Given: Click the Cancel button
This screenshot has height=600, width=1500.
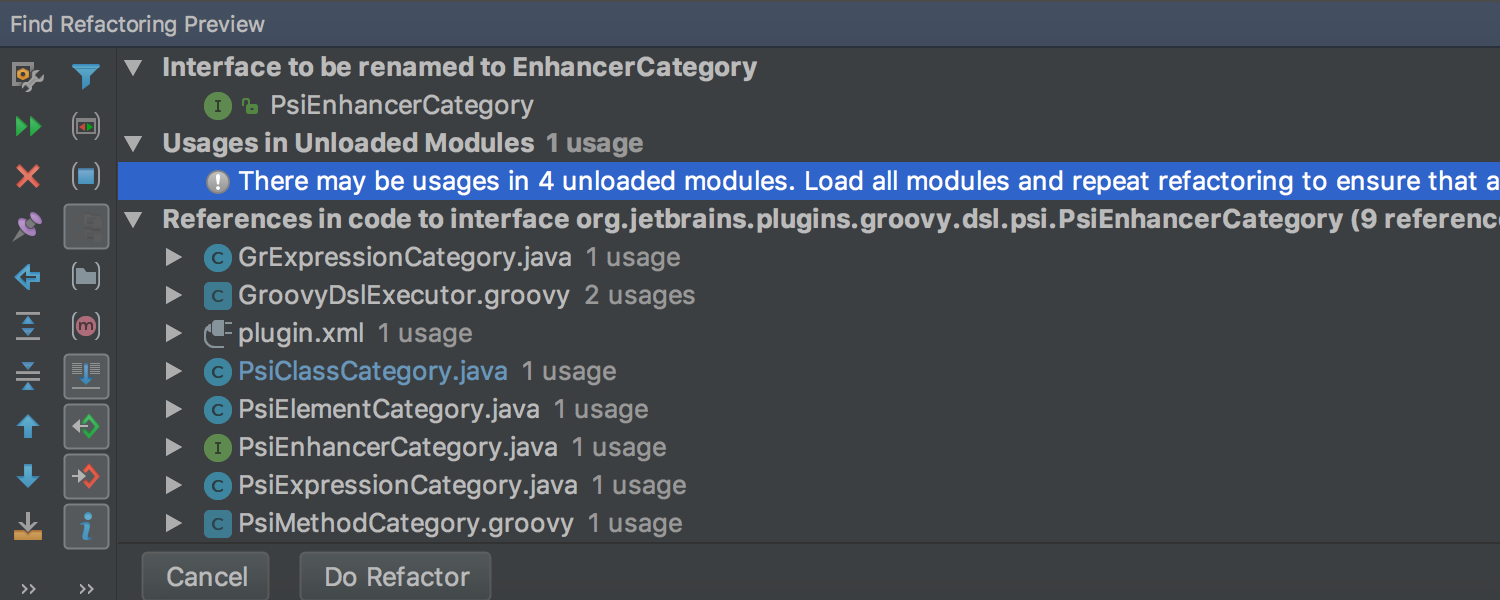Looking at the screenshot, I should click(206, 577).
